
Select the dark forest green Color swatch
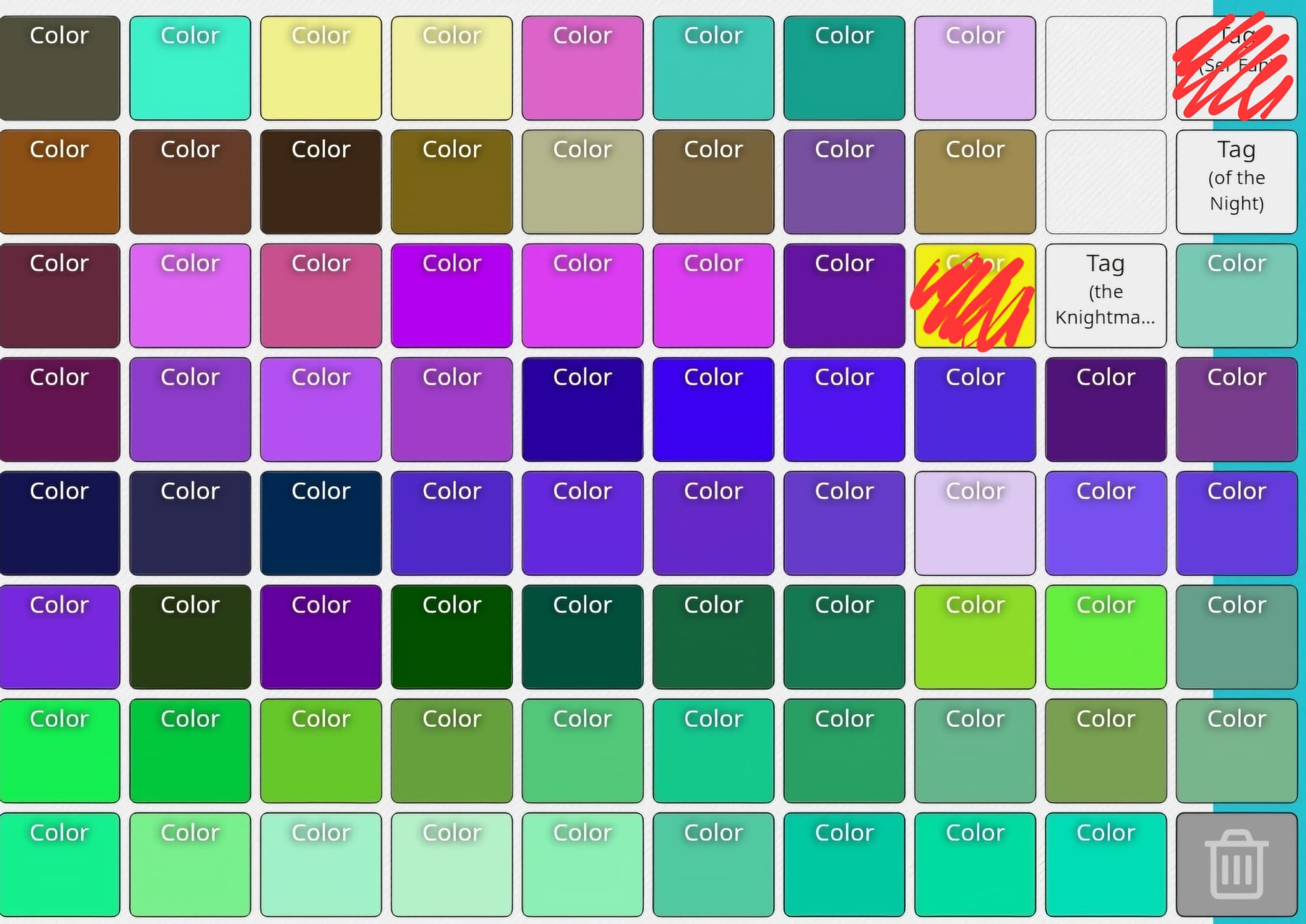pyautogui.click(x=452, y=637)
